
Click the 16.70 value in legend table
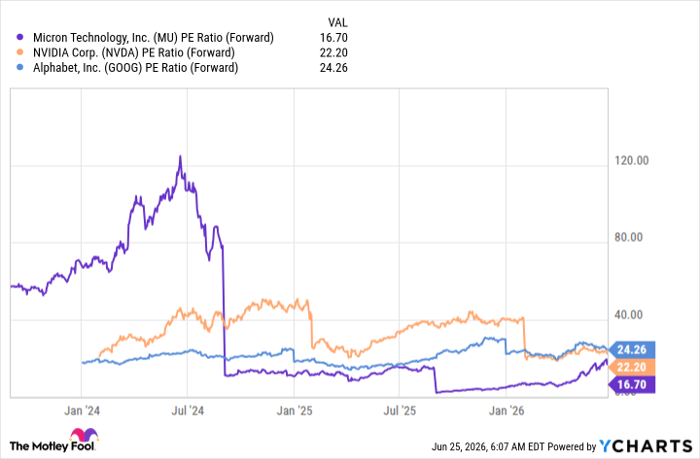(x=333, y=38)
